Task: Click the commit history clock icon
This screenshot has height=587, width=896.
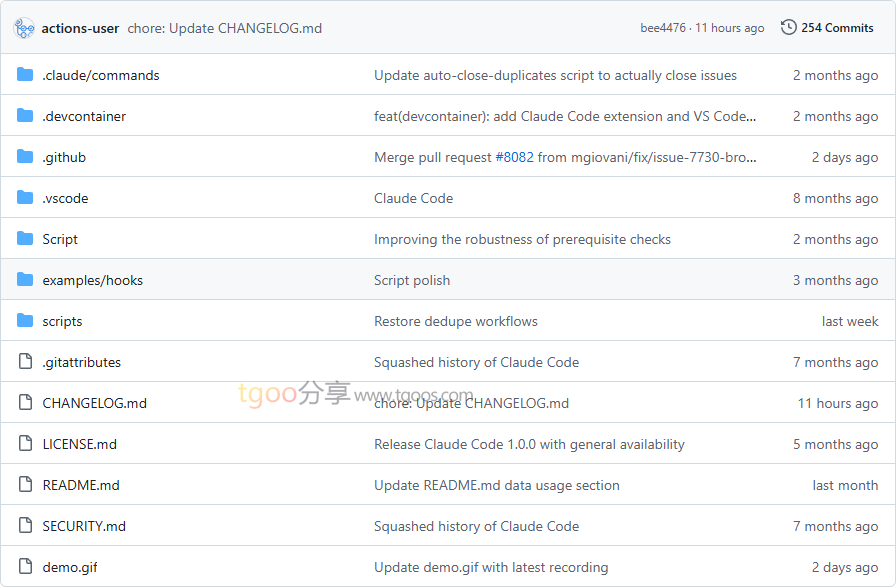Action: (x=789, y=28)
